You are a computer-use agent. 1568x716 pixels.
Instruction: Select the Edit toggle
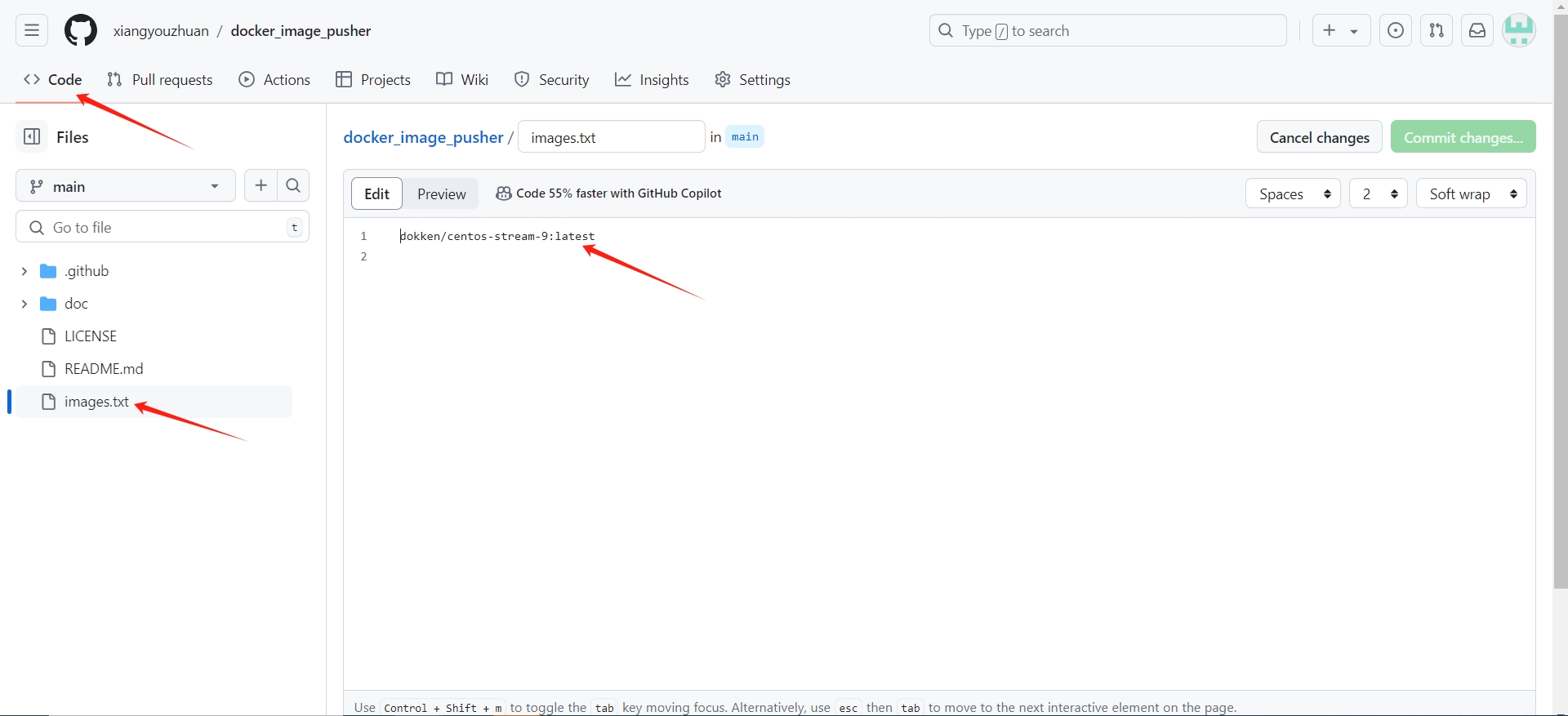[376, 194]
